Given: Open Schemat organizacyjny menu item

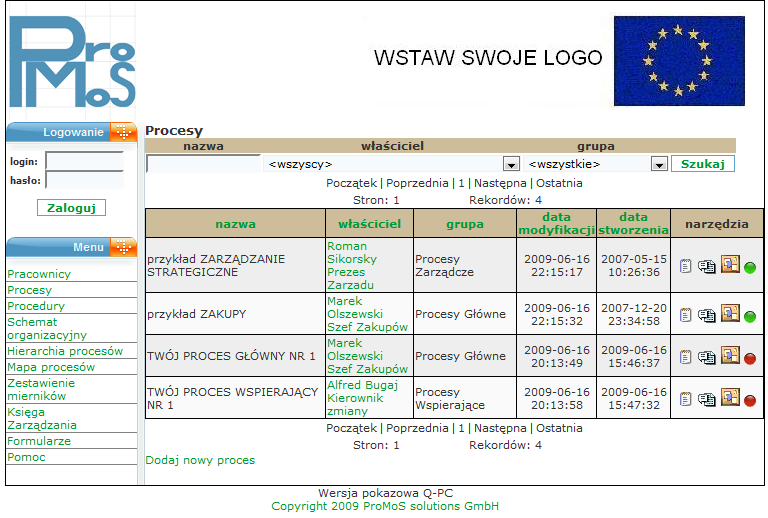Looking at the screenshot, I should (x=47, y=329).
